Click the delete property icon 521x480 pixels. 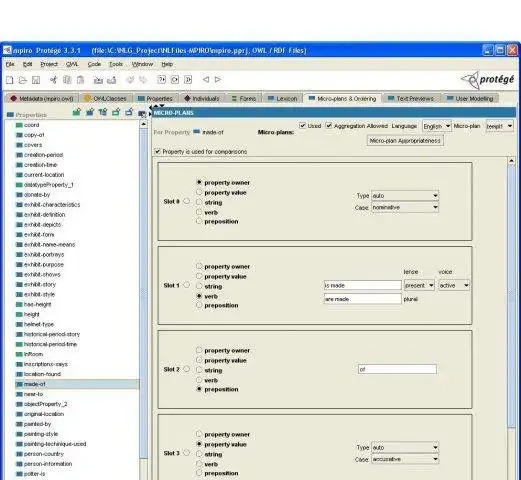[x=142, y=113]
